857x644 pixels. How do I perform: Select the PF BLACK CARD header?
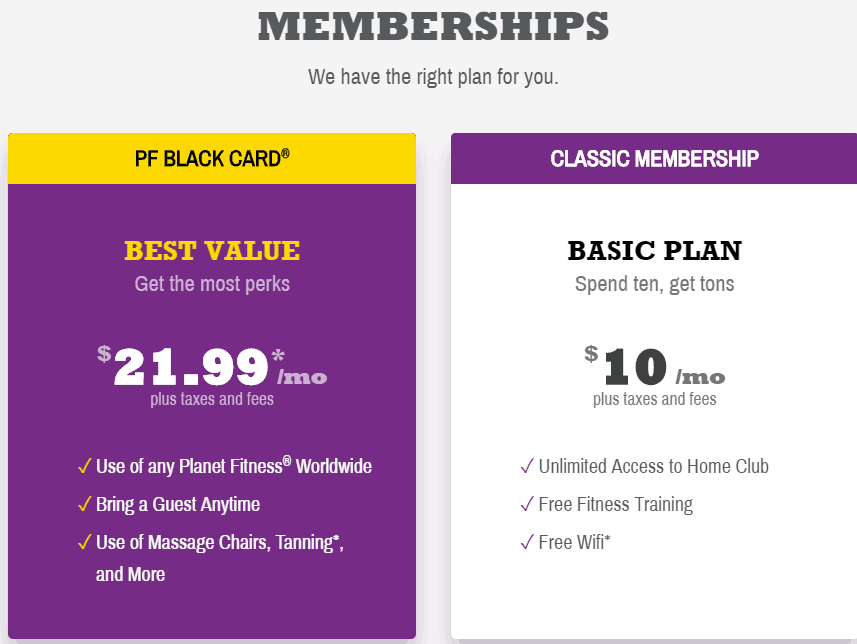(212, 159)
